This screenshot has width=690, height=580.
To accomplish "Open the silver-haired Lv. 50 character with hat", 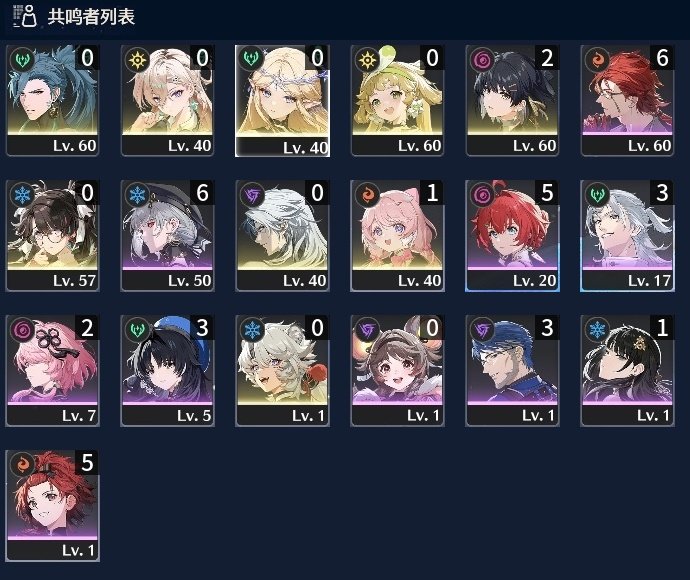I will tap(167, 235).
